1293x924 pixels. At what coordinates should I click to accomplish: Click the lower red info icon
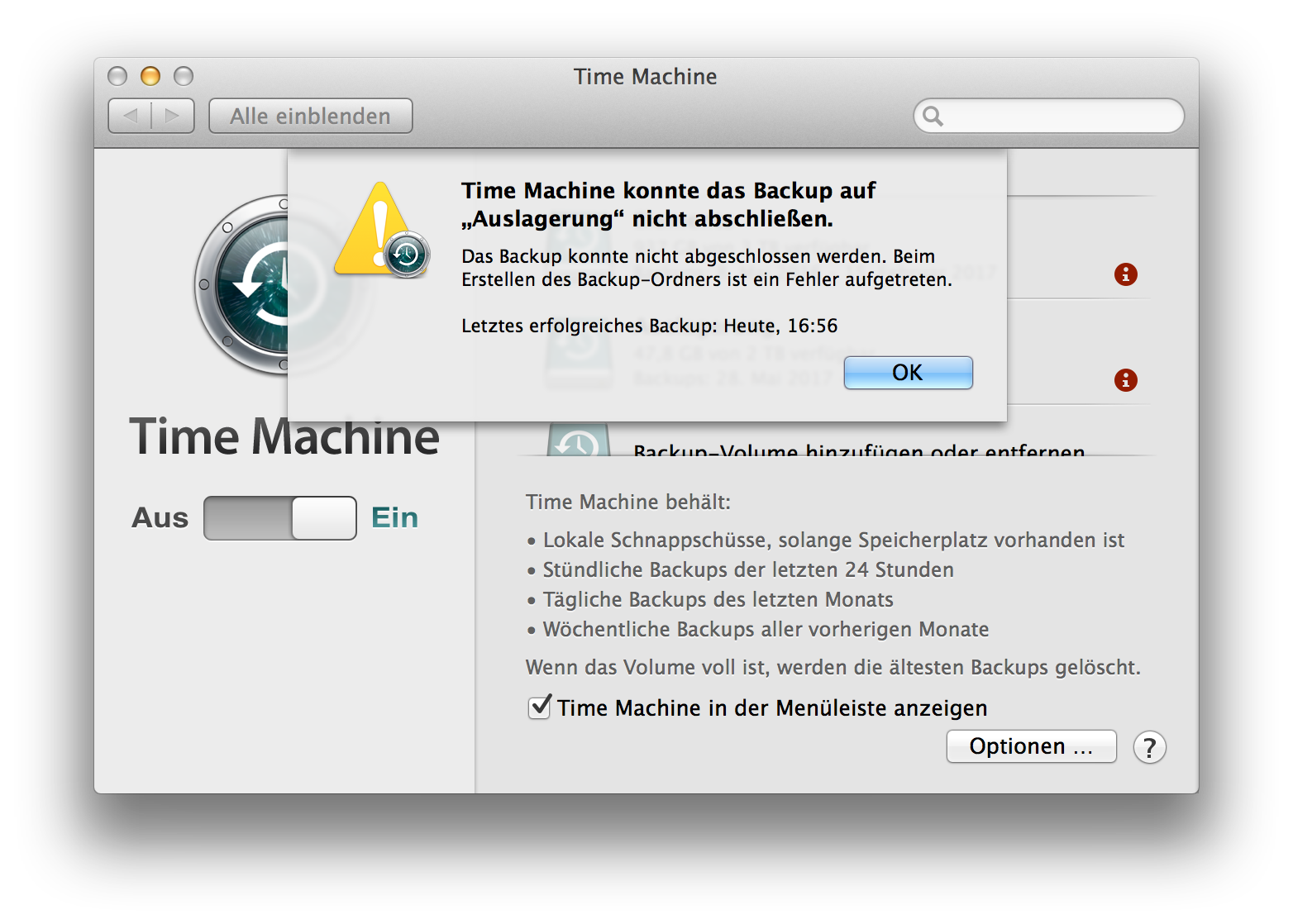pyautogui.click(x=1125, y=380)
